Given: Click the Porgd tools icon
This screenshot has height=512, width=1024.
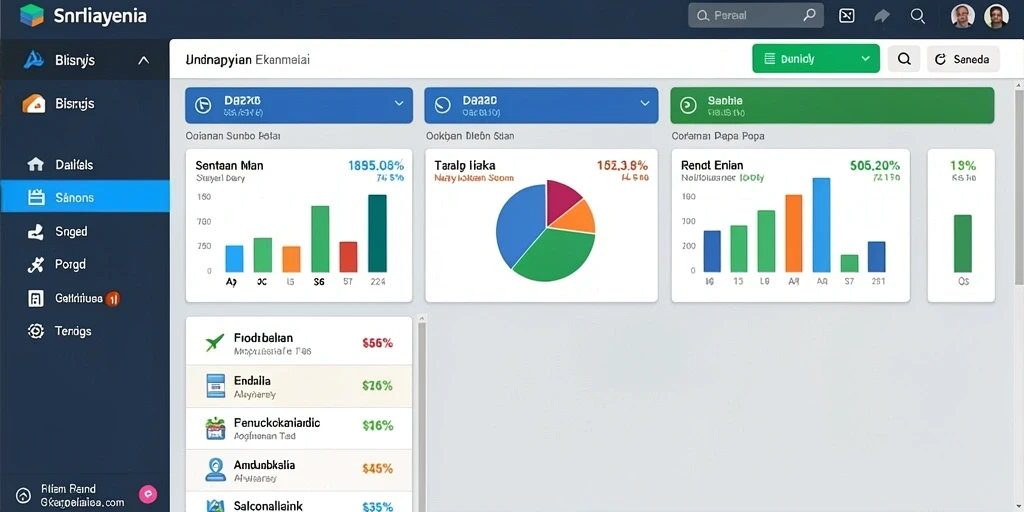Looking at the screenshot, I should [35, 264].
